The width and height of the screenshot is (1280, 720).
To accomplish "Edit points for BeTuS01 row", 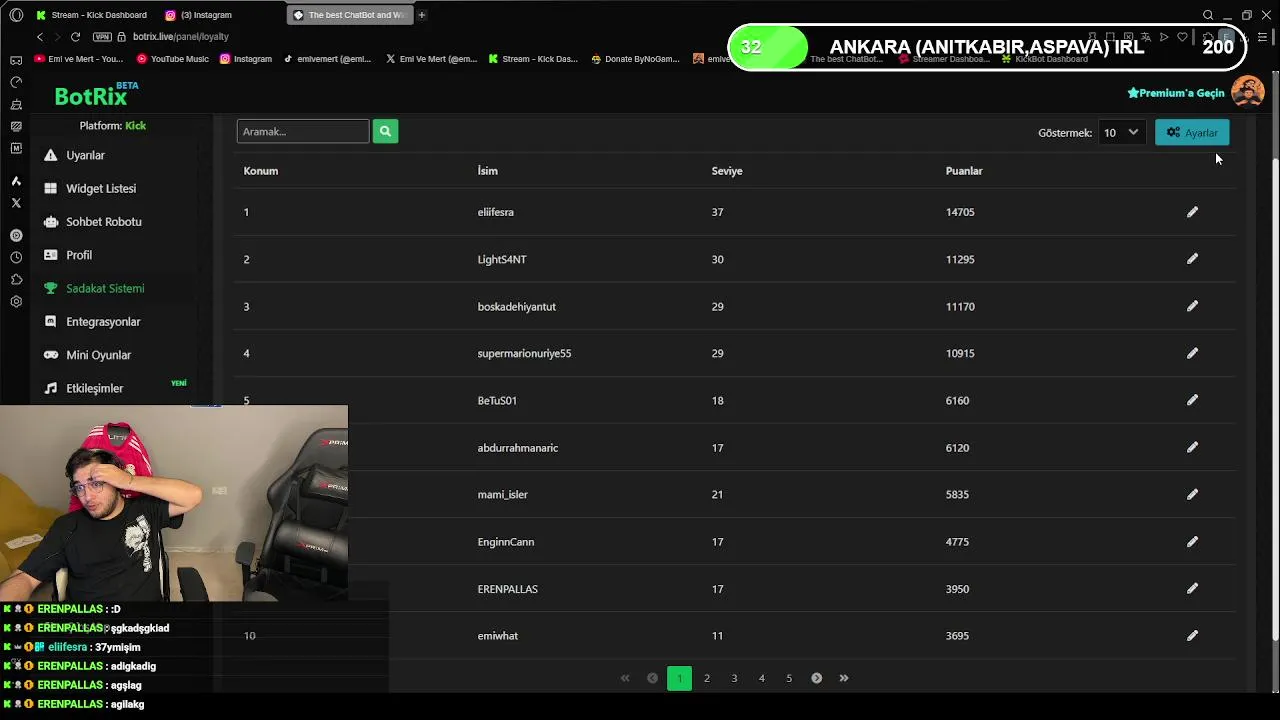I will 1192,400.
